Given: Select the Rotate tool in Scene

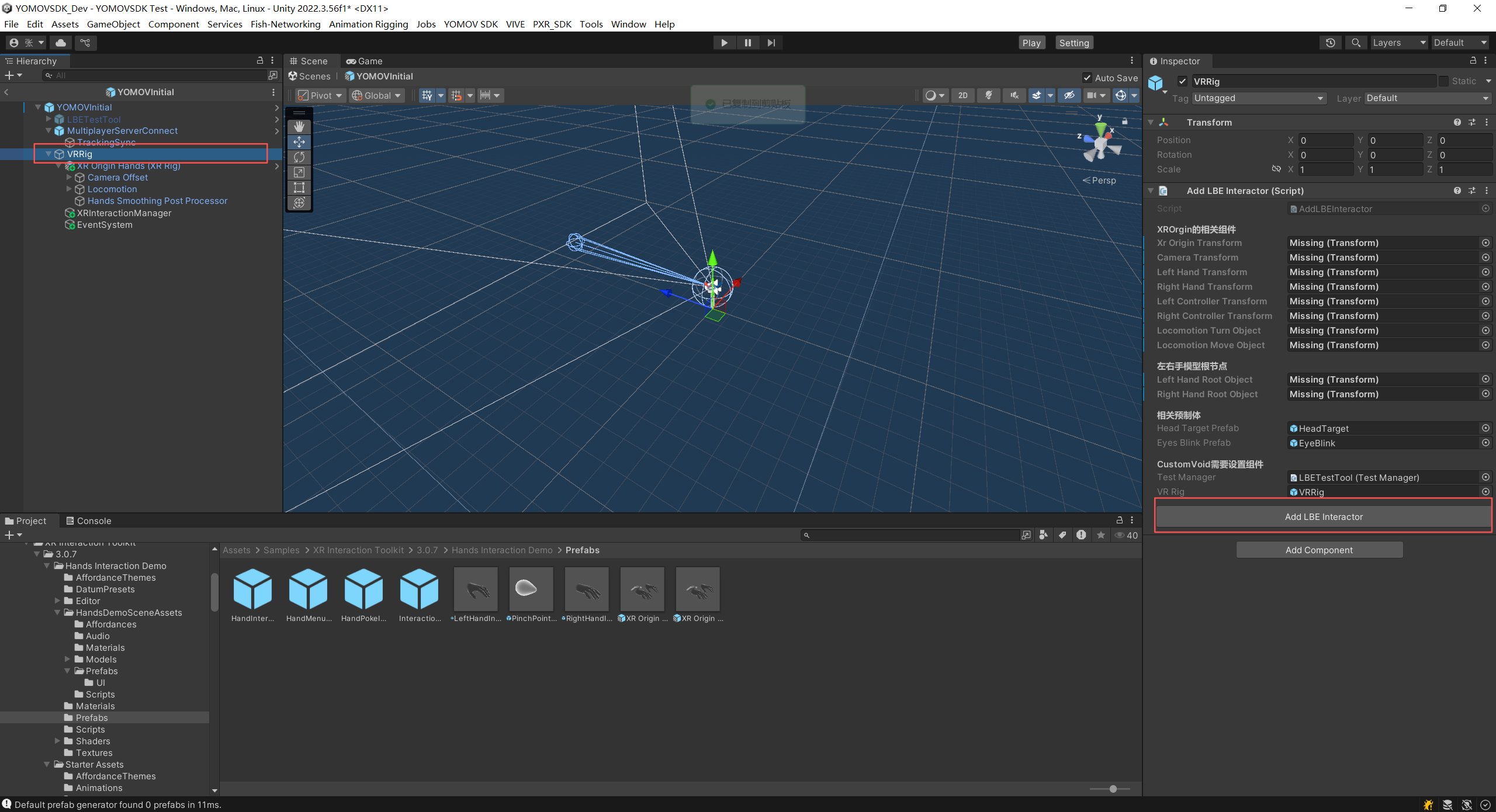Looking at the screenshot, I should (299, 157).
